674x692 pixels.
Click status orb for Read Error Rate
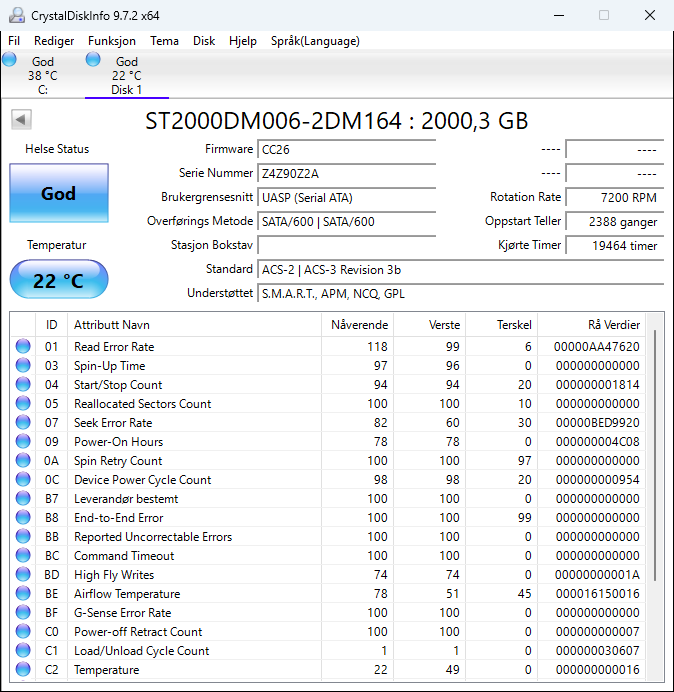(23, 346)
